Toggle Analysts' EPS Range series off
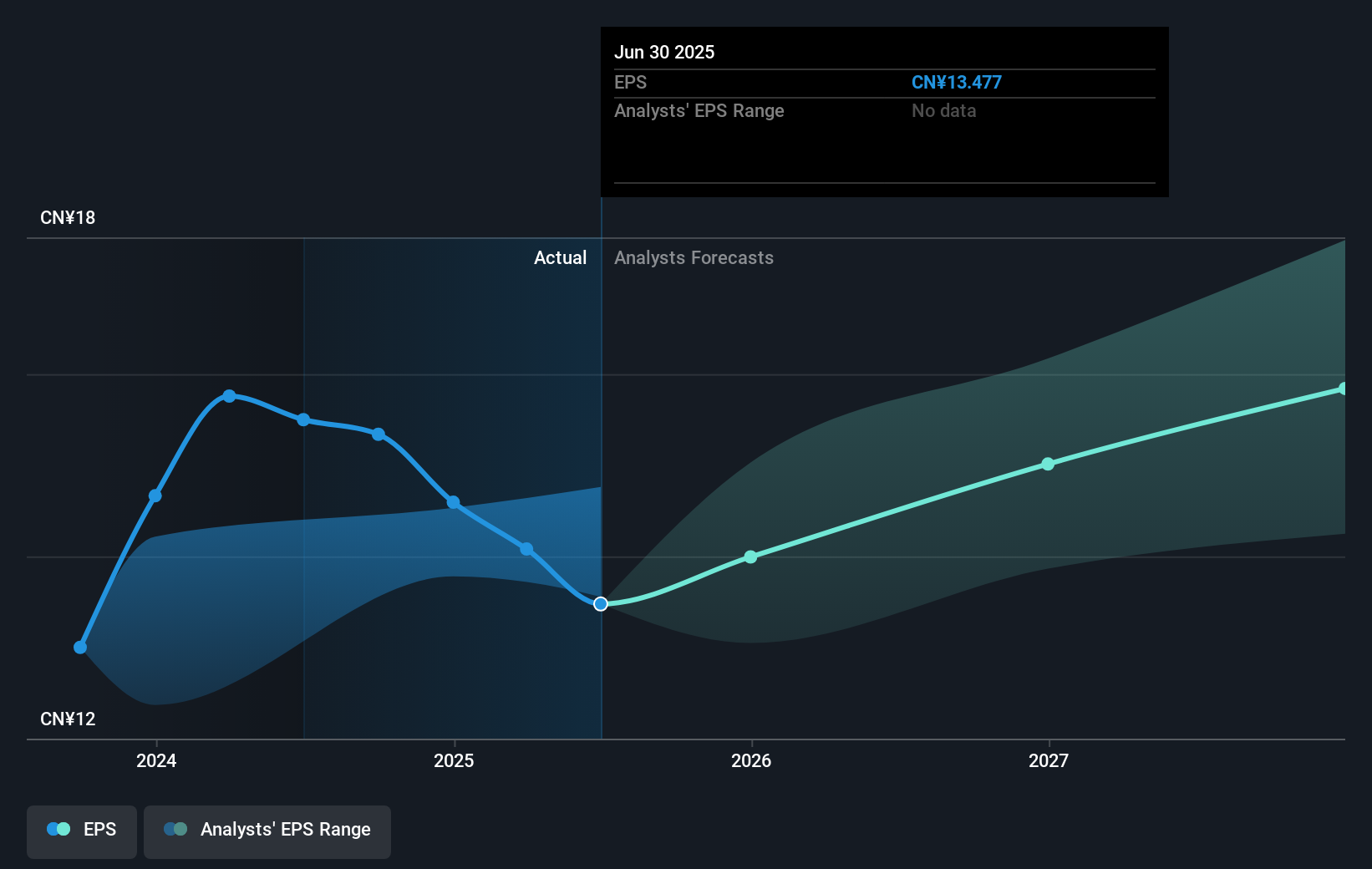The width and height of the screenshot is (1372, 869). click(267, 831)
